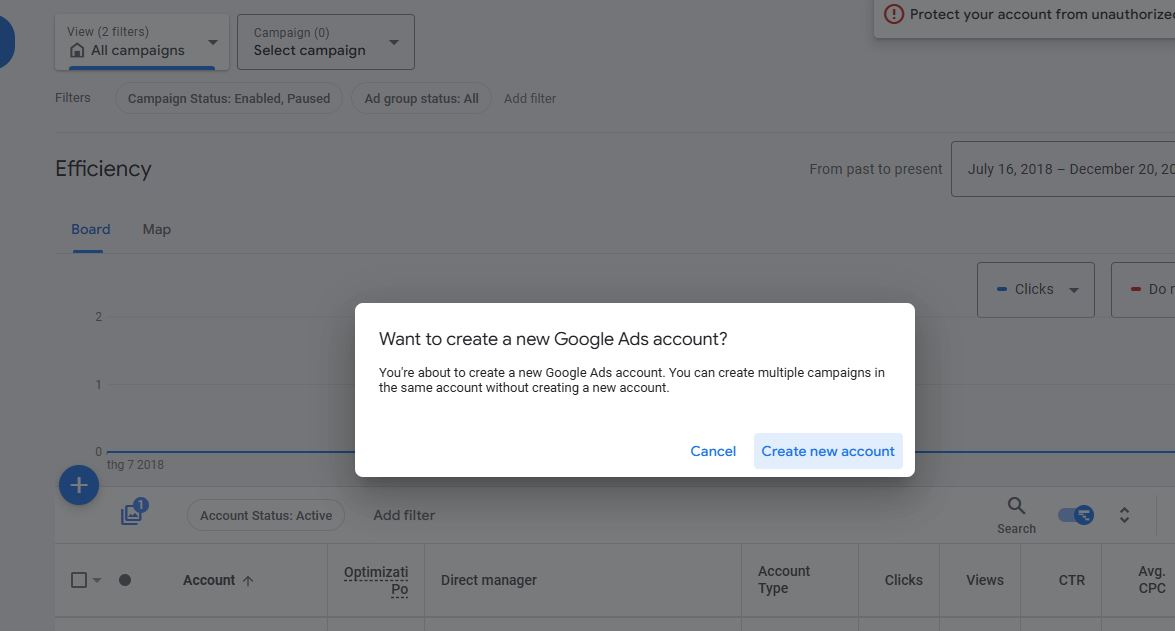Open the Clicks metric dropdown
1175x631 pixels.
[x=1036, y=289]
